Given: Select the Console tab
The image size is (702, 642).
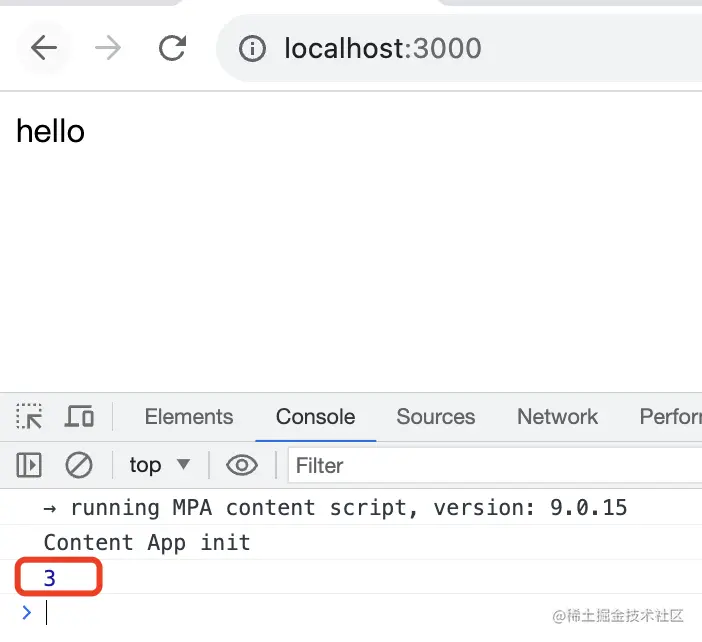Looking at the screenshot, I should 316,417.
